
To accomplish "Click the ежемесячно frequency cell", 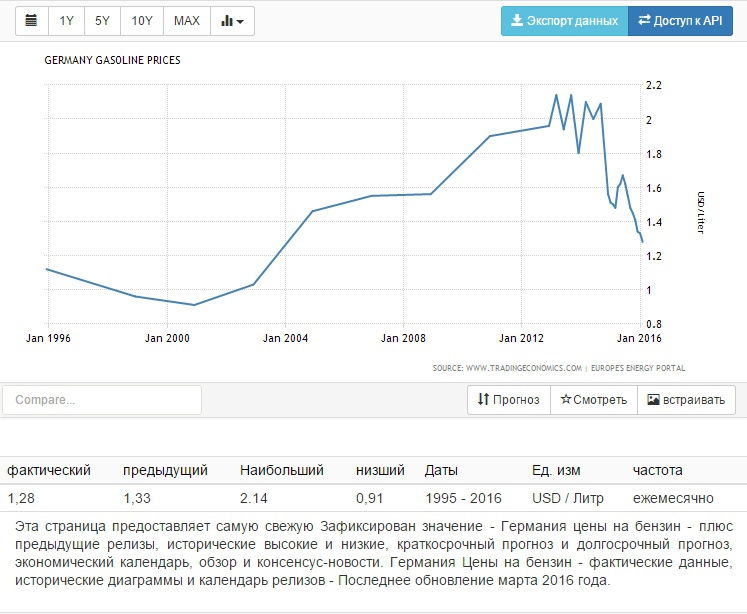I will [673, 498].
